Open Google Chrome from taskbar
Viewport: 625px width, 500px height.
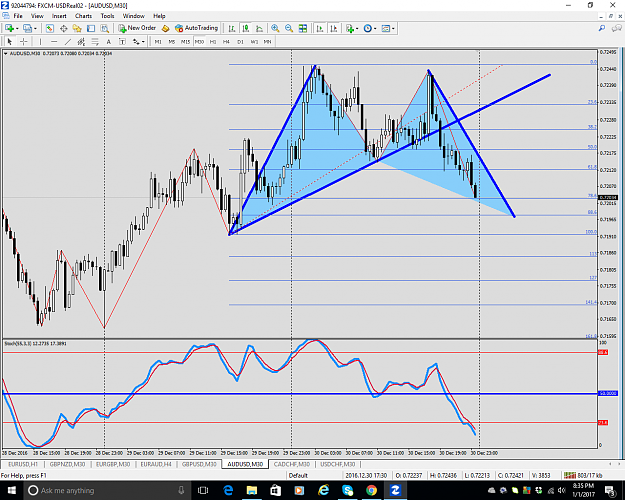(371, 490)
